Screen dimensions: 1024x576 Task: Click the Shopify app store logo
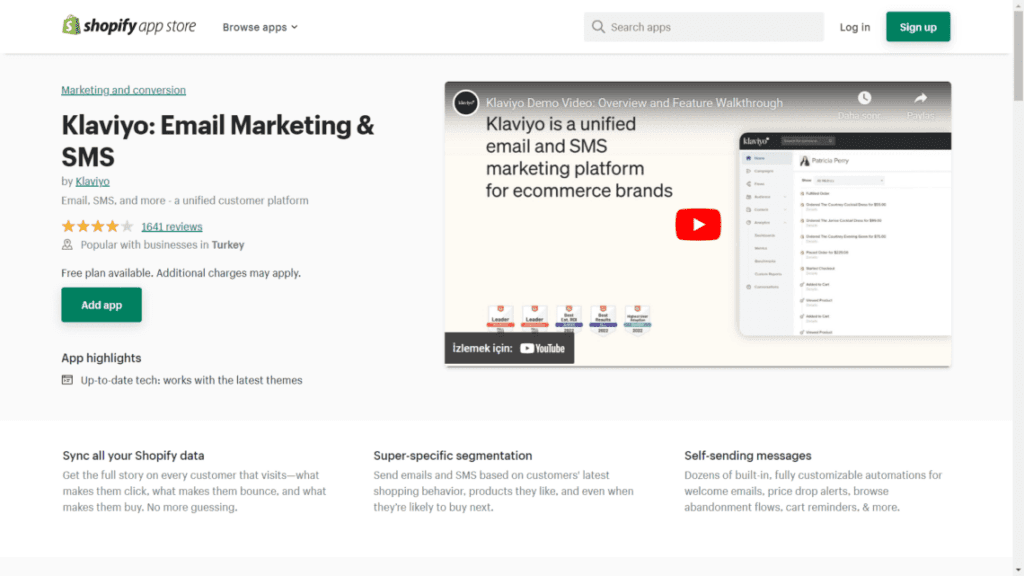point(128,26)
